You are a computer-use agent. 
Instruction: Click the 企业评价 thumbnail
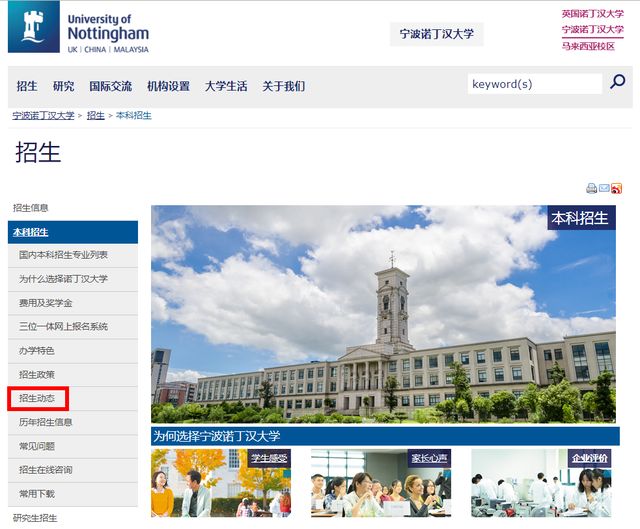[x=541, y=483]
